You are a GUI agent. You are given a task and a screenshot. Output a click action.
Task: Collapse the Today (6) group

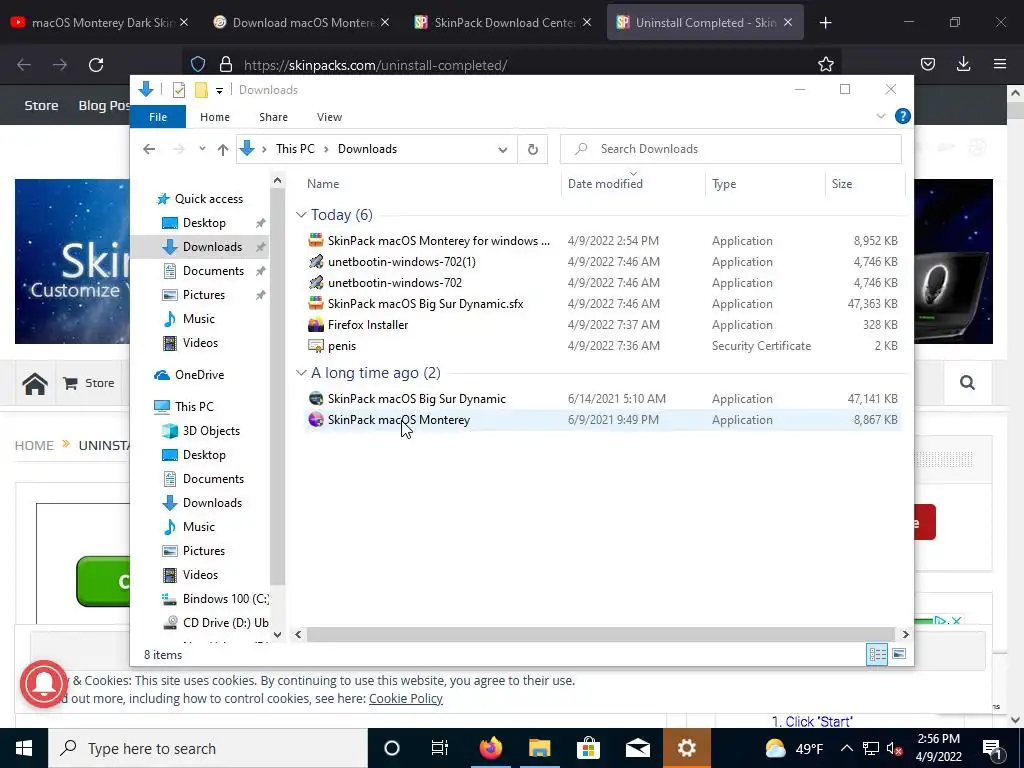(301, 214)
